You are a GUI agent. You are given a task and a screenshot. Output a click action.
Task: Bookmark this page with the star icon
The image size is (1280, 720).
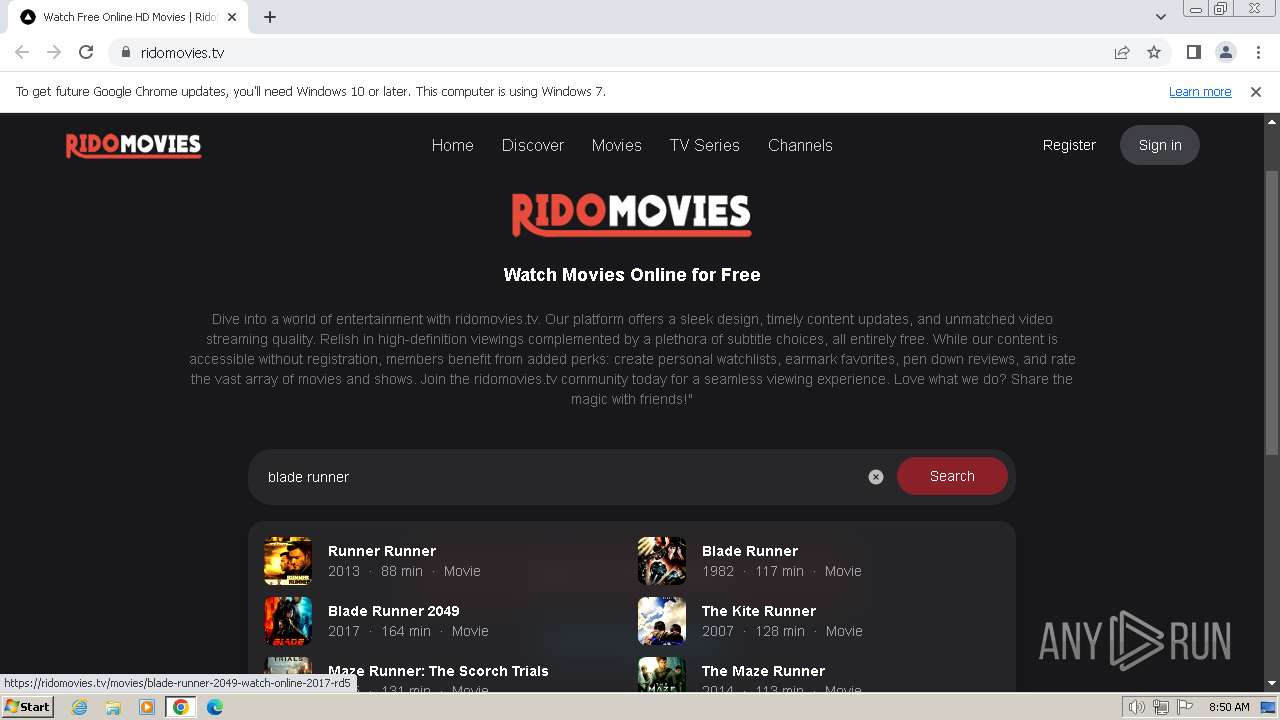pyautogui.click(x=1154, y=52)
